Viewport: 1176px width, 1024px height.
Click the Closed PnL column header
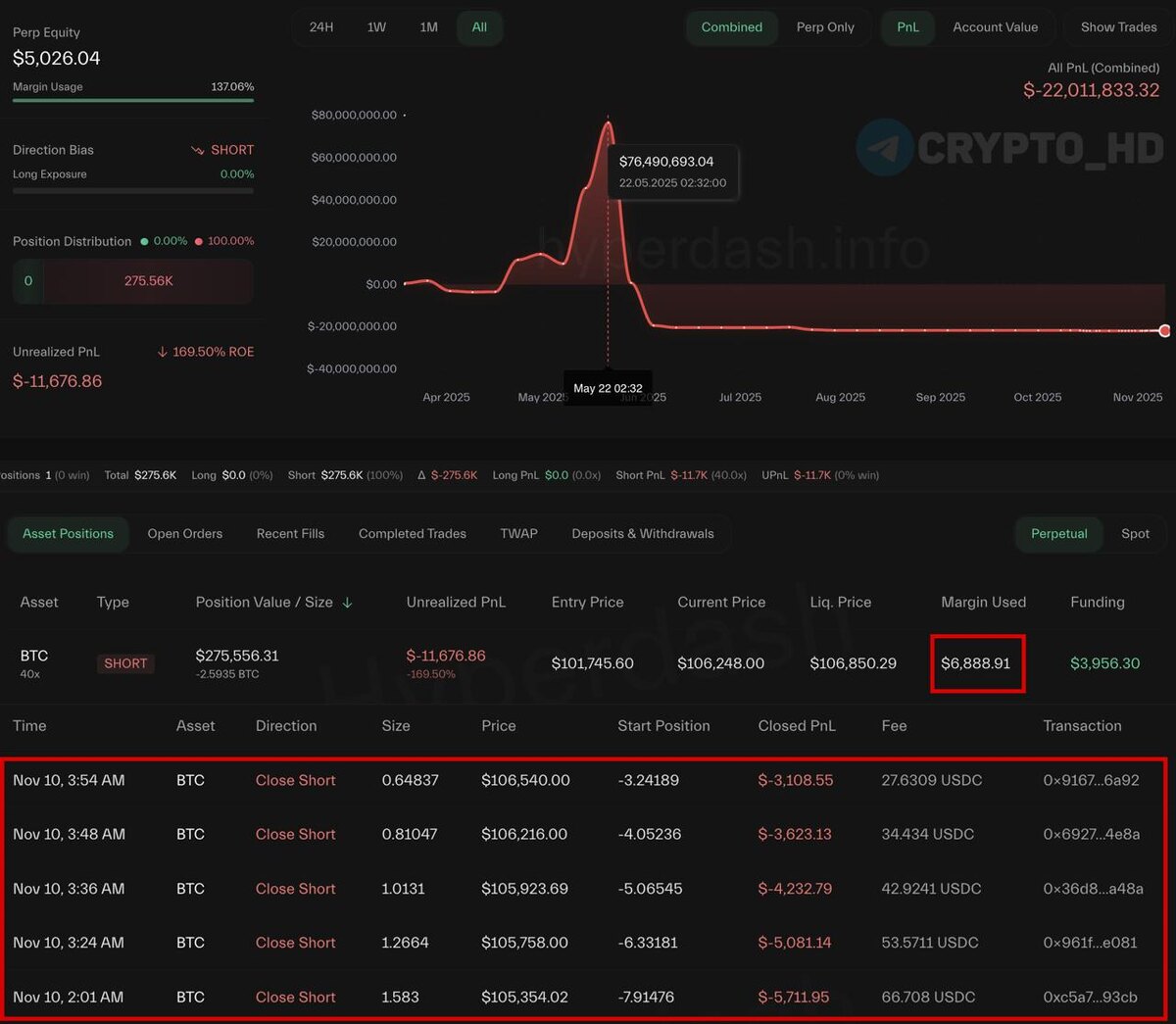797,726
